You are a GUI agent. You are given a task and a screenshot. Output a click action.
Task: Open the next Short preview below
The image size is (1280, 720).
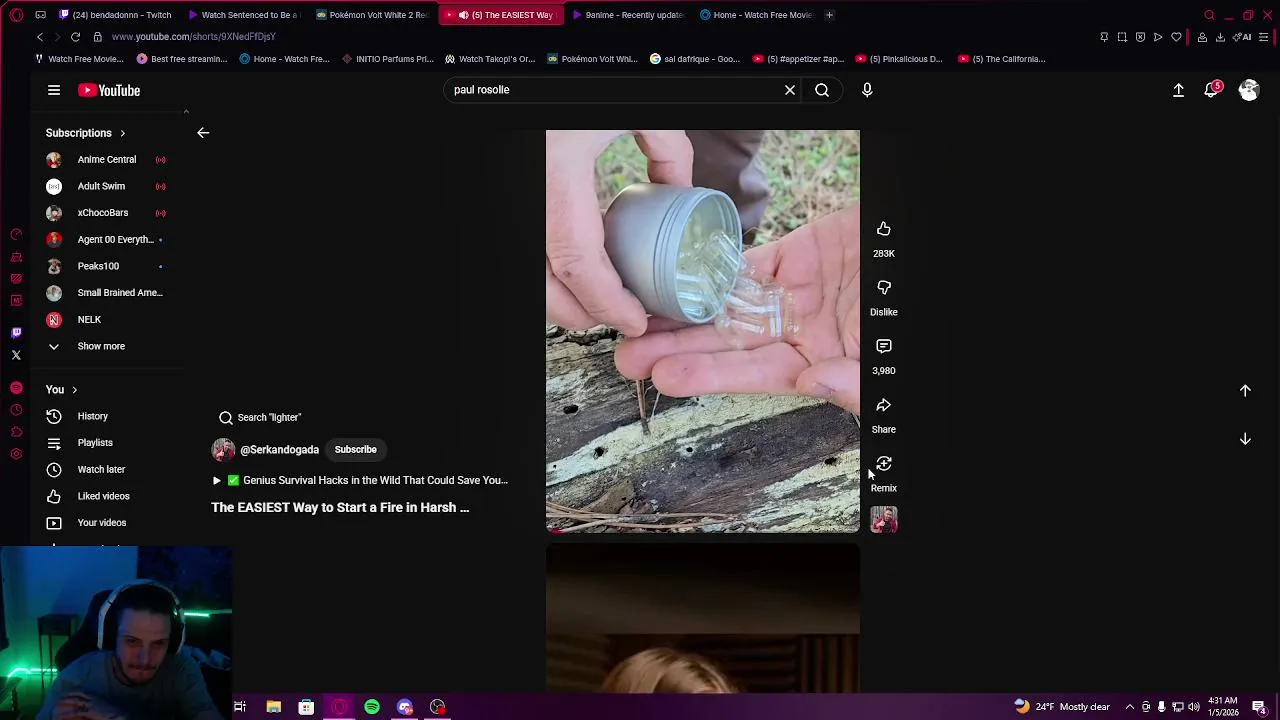[702, 618]
